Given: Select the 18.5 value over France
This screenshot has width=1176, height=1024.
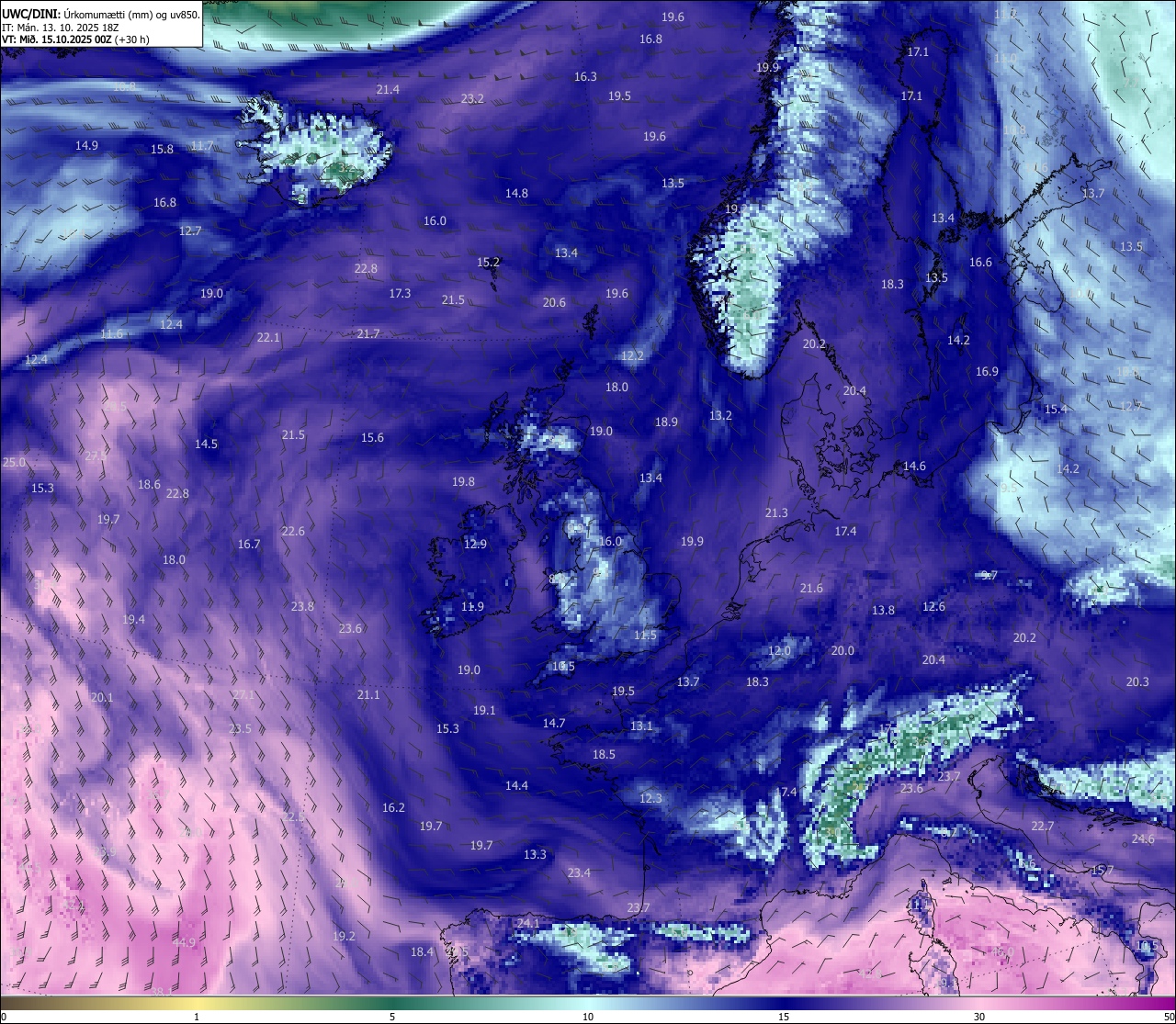Looking at the screenshot, I should point(604,754).
